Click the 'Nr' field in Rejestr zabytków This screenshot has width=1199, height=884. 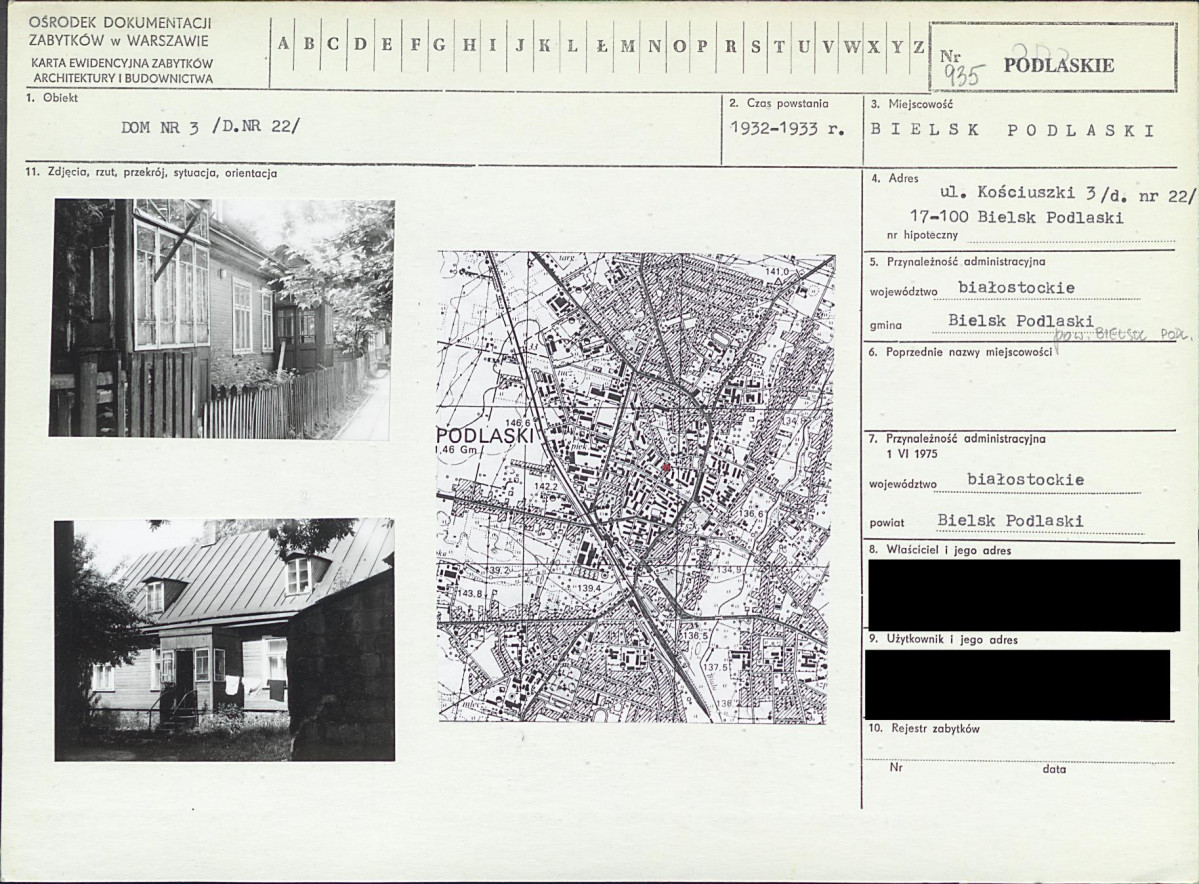pos(895,766)
